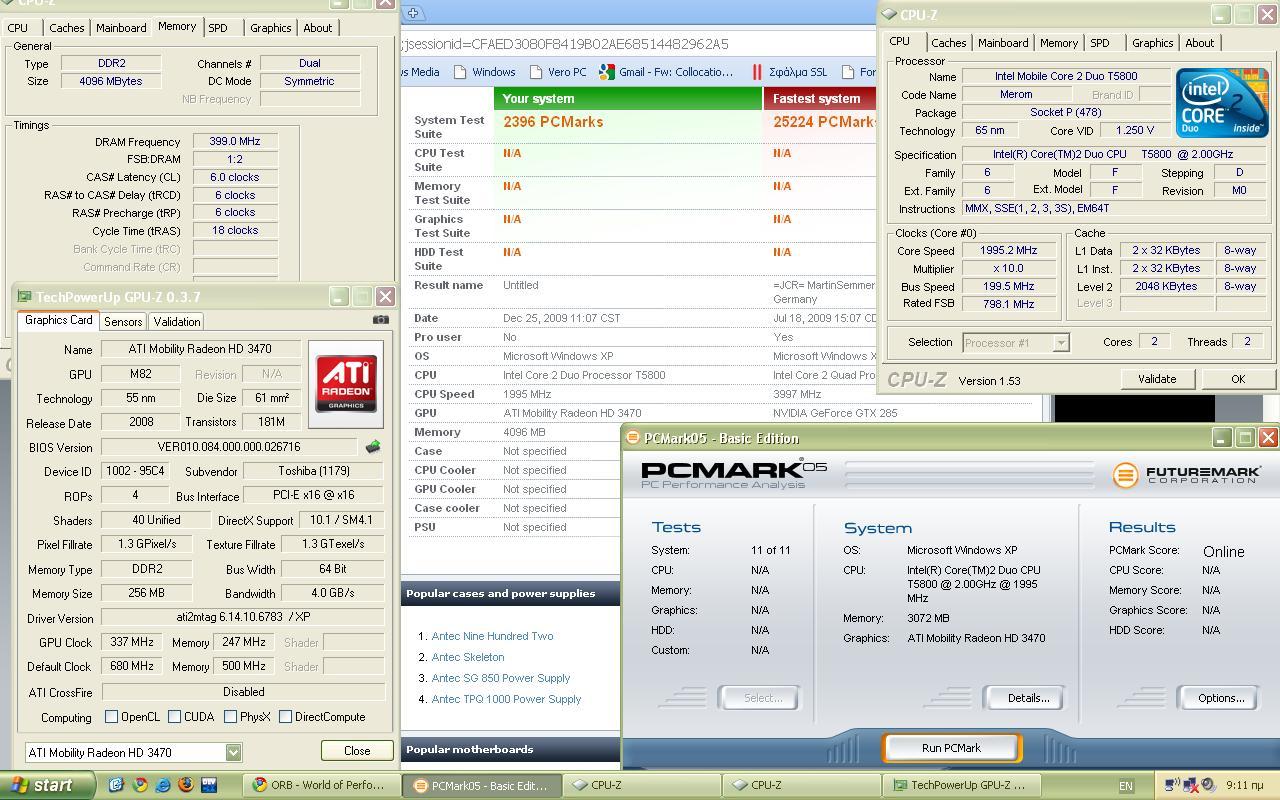
Task: Click the EN language indicator on the taskbar
Action: (1126, 786)
